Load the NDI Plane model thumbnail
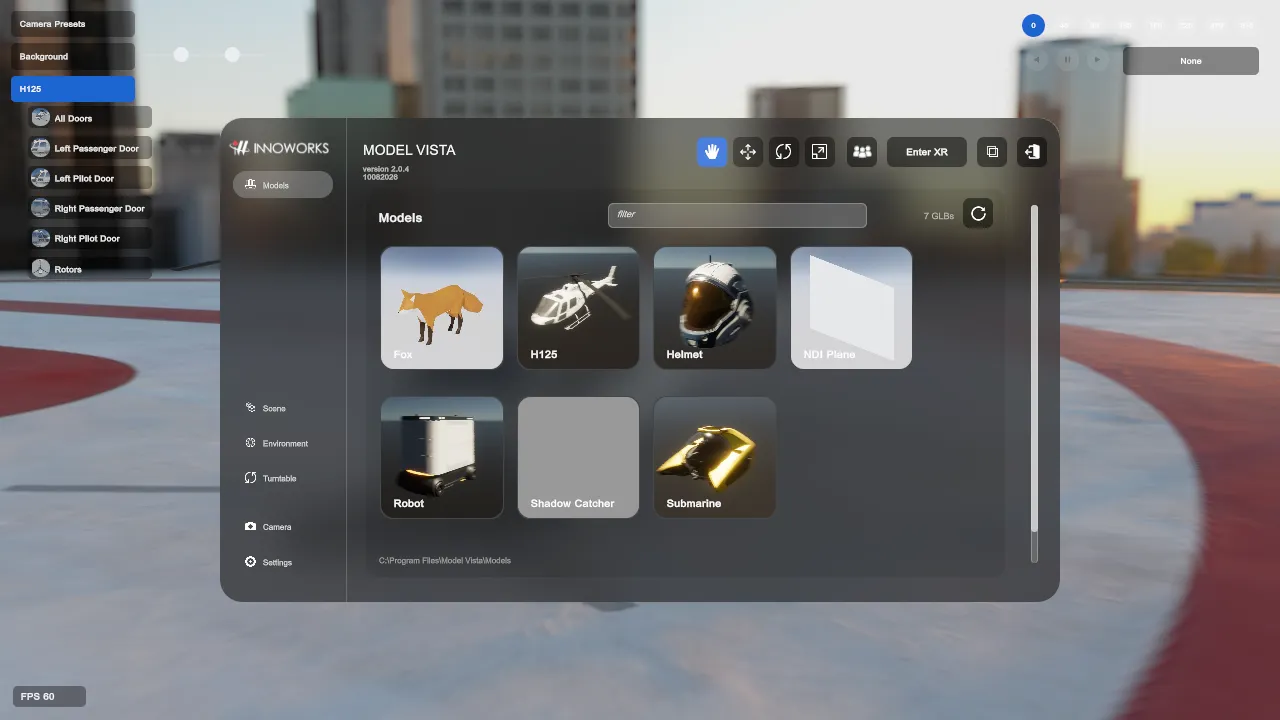The height and width of the screenshot is (720, 1280). [851, 308]
